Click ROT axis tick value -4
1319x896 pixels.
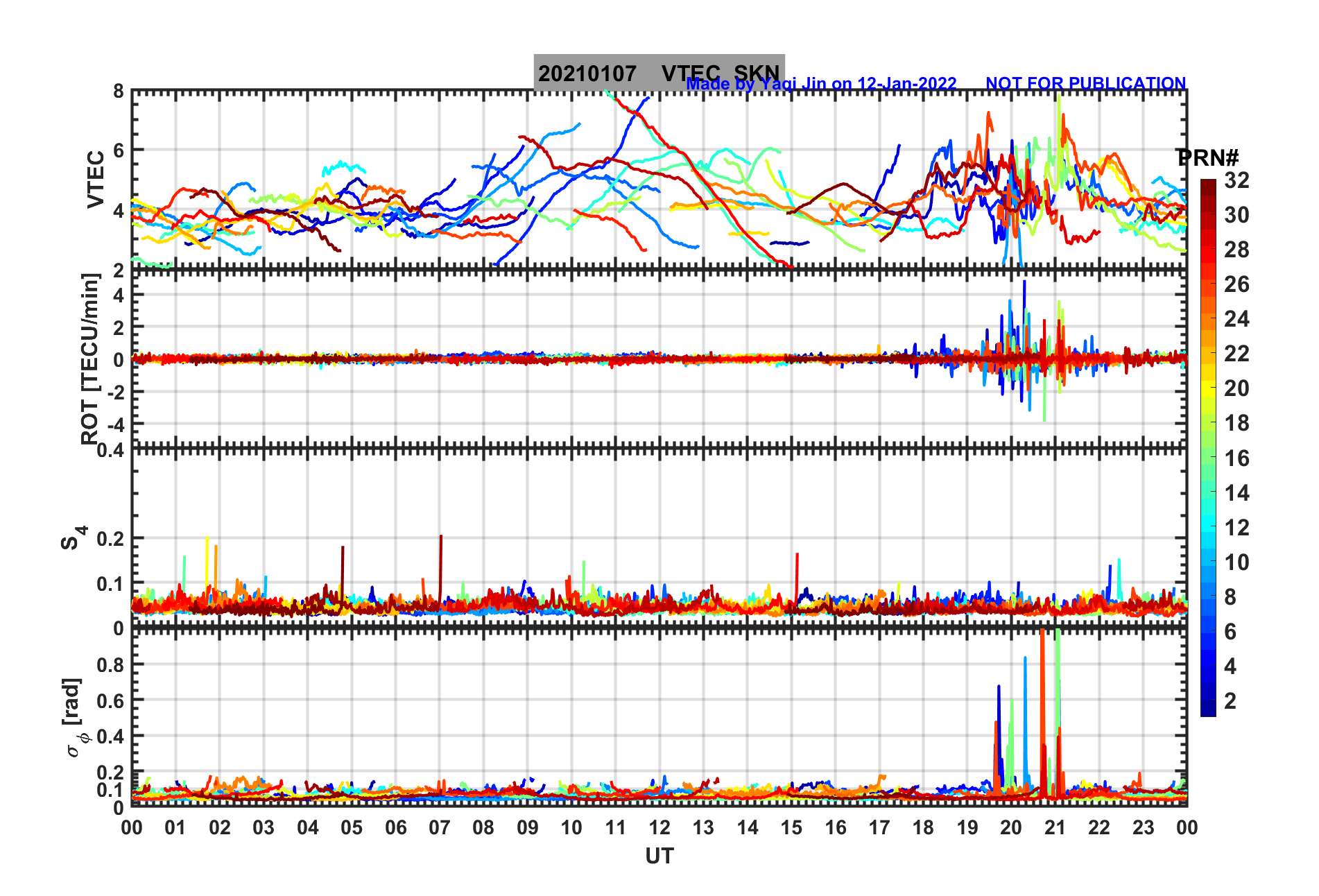tap(114, 424)
